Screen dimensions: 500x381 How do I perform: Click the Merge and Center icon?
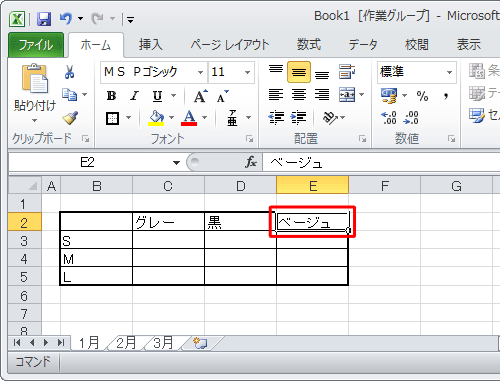[347, 95]
